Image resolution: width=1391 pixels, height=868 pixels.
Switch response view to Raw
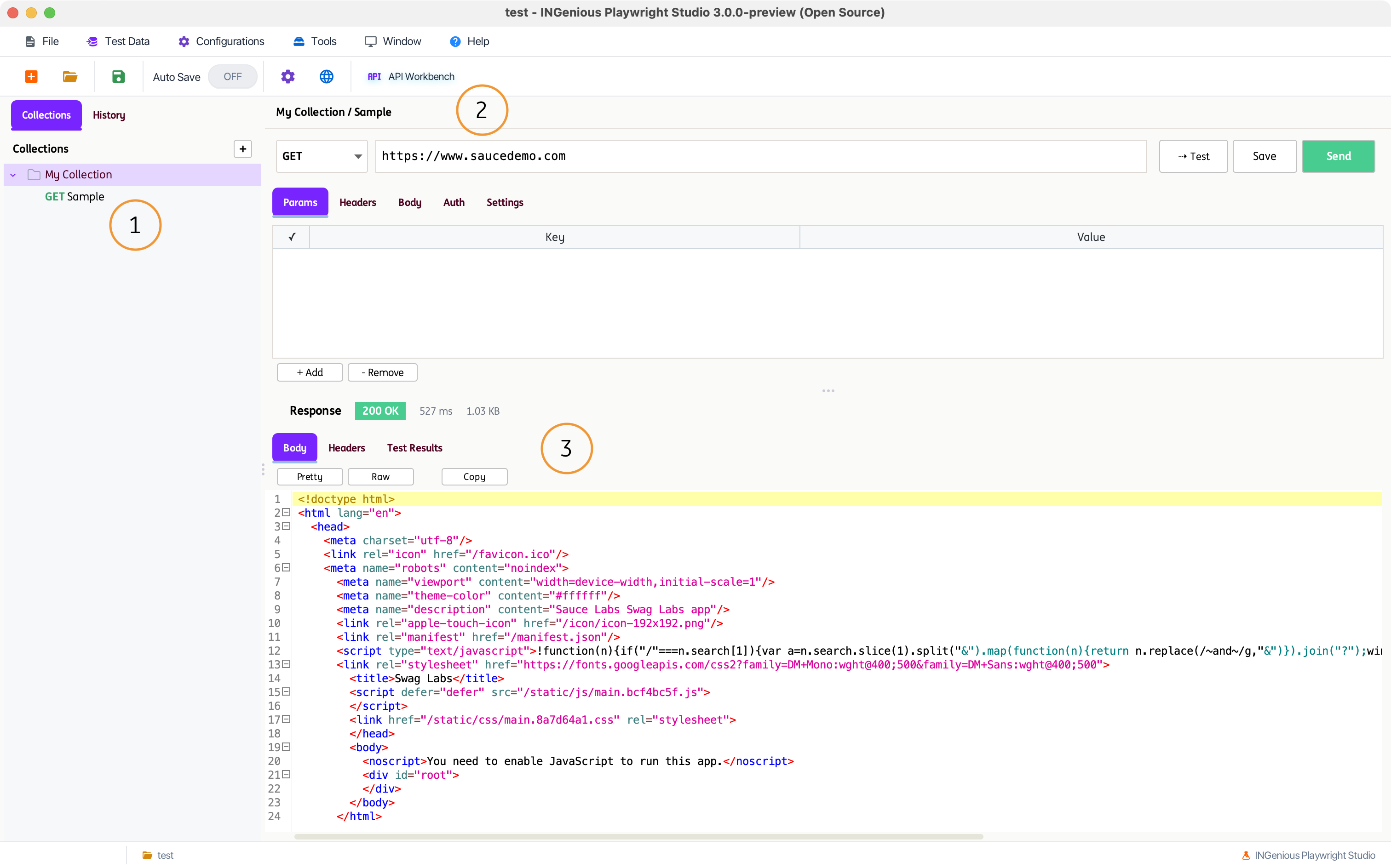coord(380,476)
